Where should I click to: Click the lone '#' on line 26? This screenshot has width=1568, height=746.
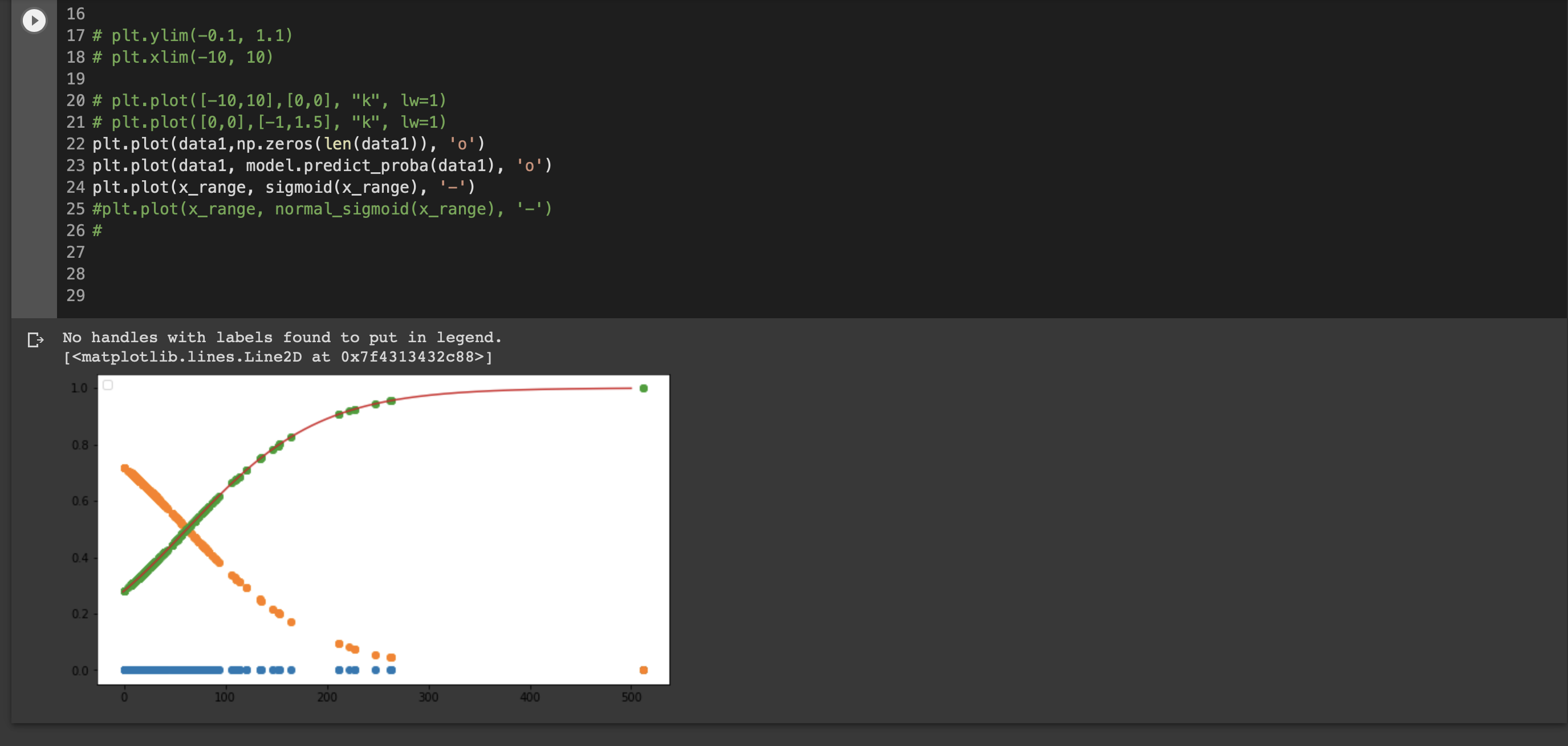click(98, 231)
